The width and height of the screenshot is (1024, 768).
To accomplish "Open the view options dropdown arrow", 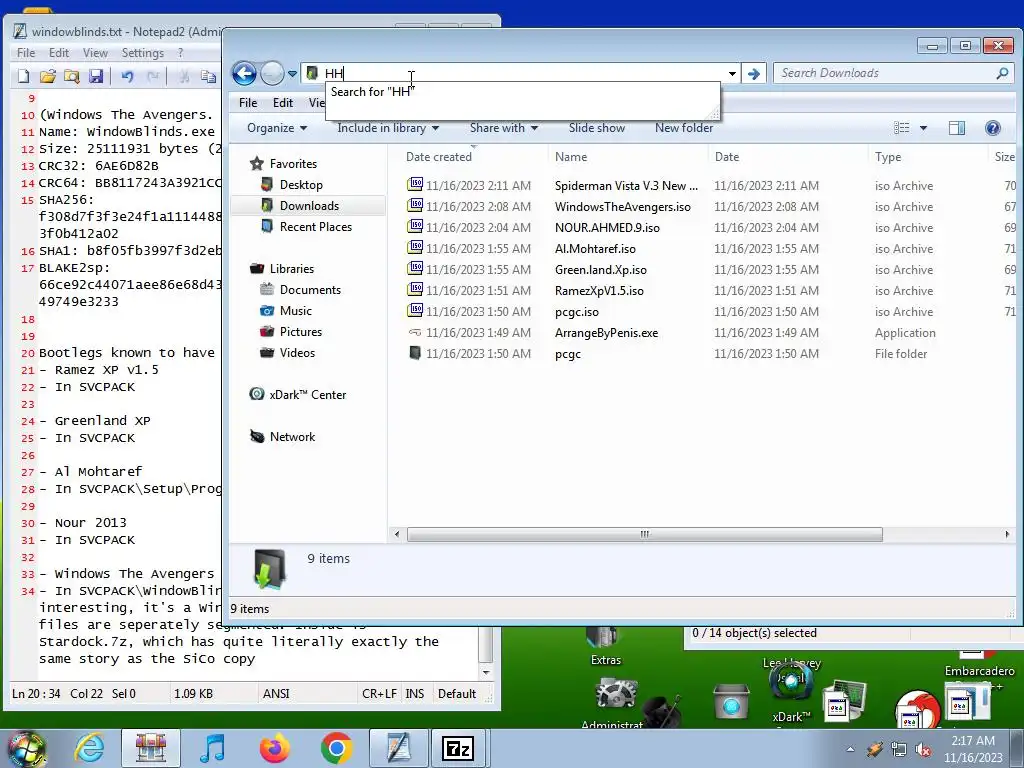I will pyautogui.click(x=923, y=128).
